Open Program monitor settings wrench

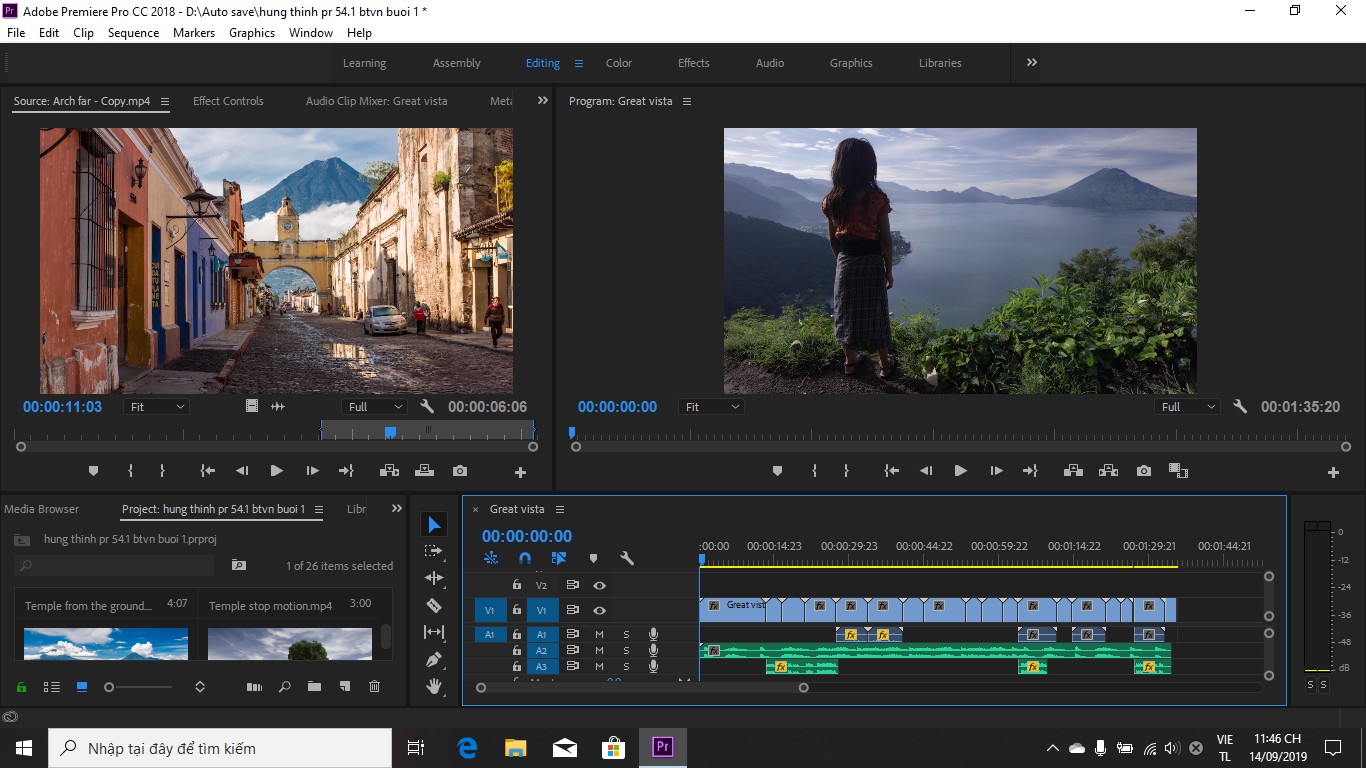pyautogui.click(x=1240, y=407)
